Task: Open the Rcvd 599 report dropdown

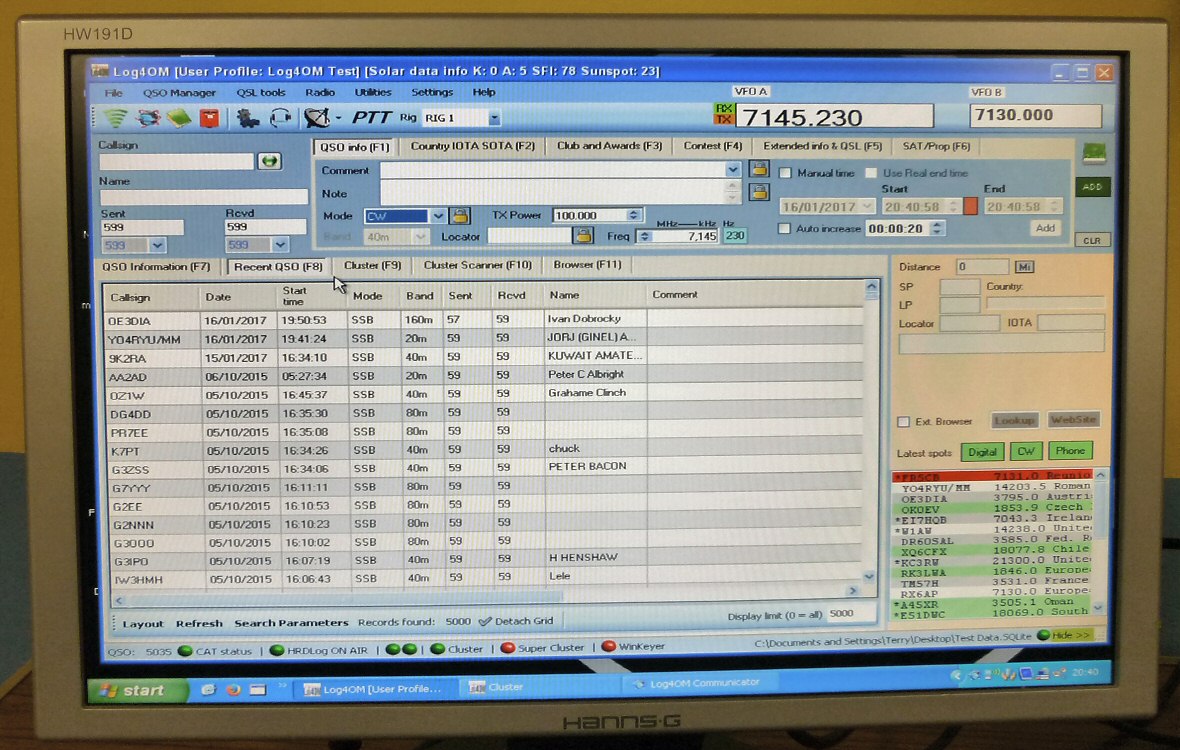Action: (x=280, y=244)
